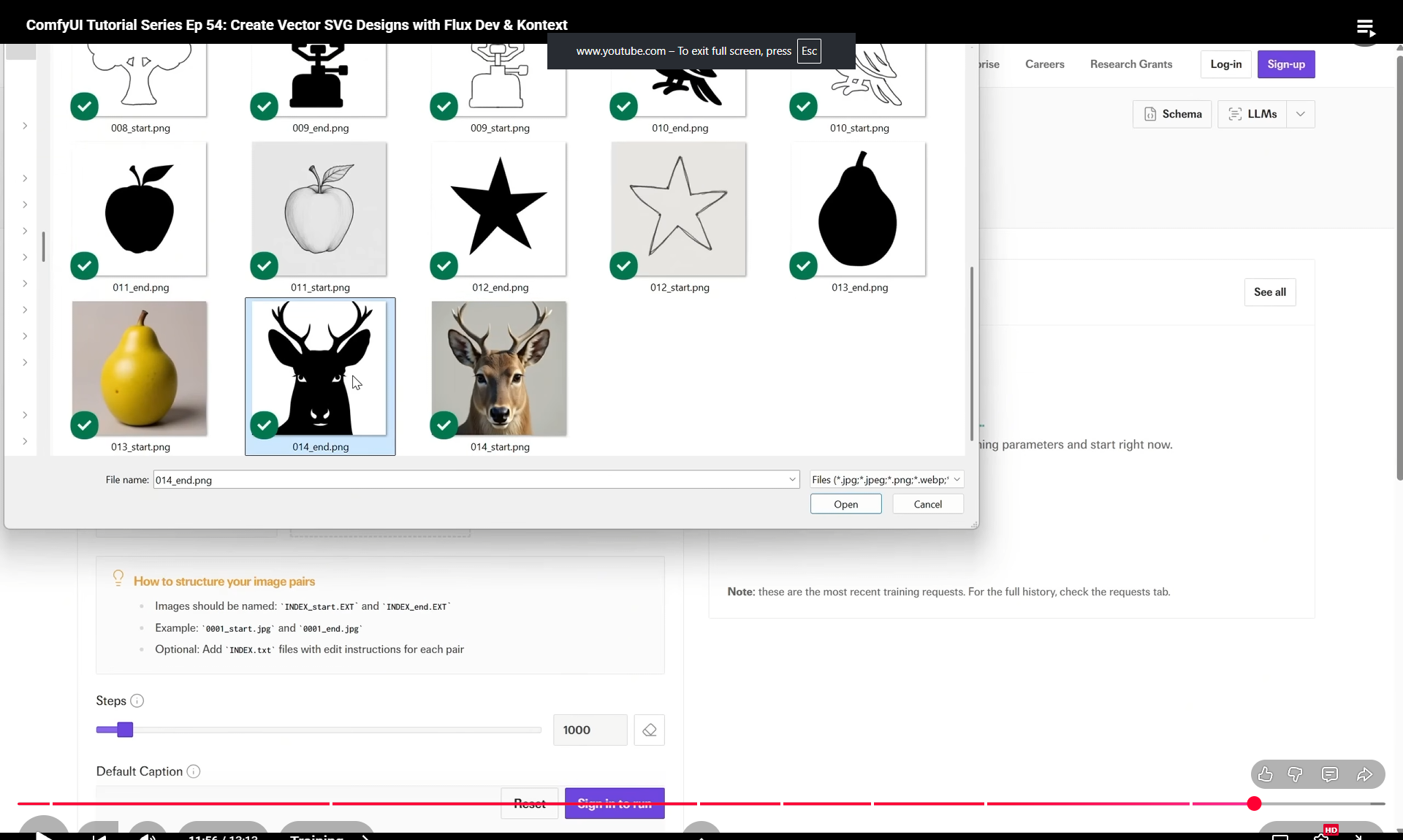Click the info icon next to Steps
The height and width of the screenshot is (840, 1403).
[137, 700]
